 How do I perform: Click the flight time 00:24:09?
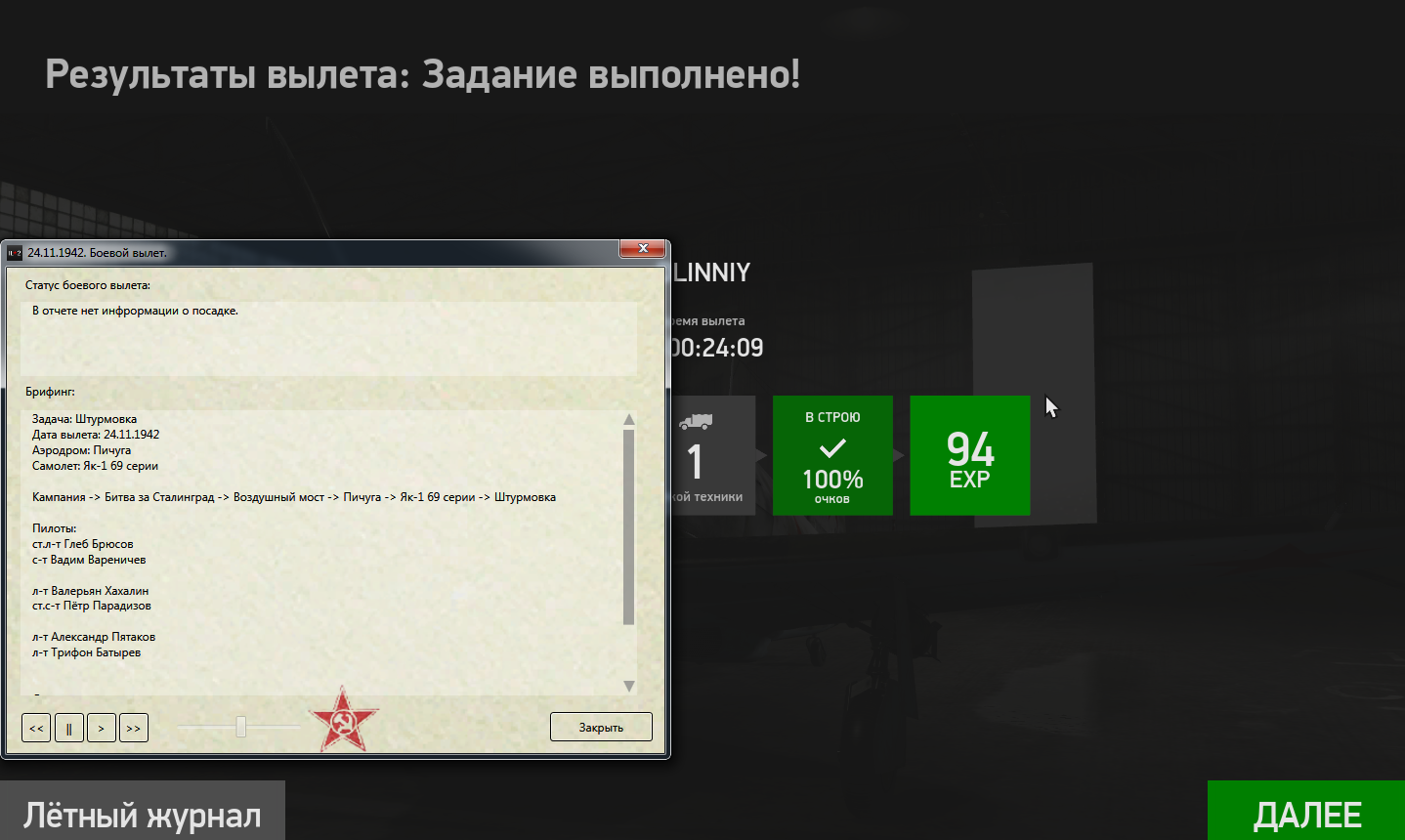(x=717, y=348)
